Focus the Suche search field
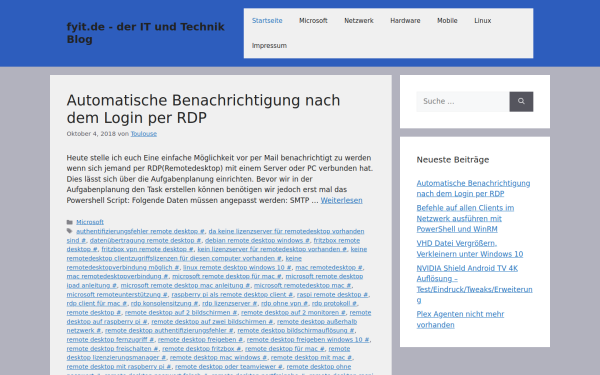The width and height of the screenshot is (600, 375). [463, 101]
